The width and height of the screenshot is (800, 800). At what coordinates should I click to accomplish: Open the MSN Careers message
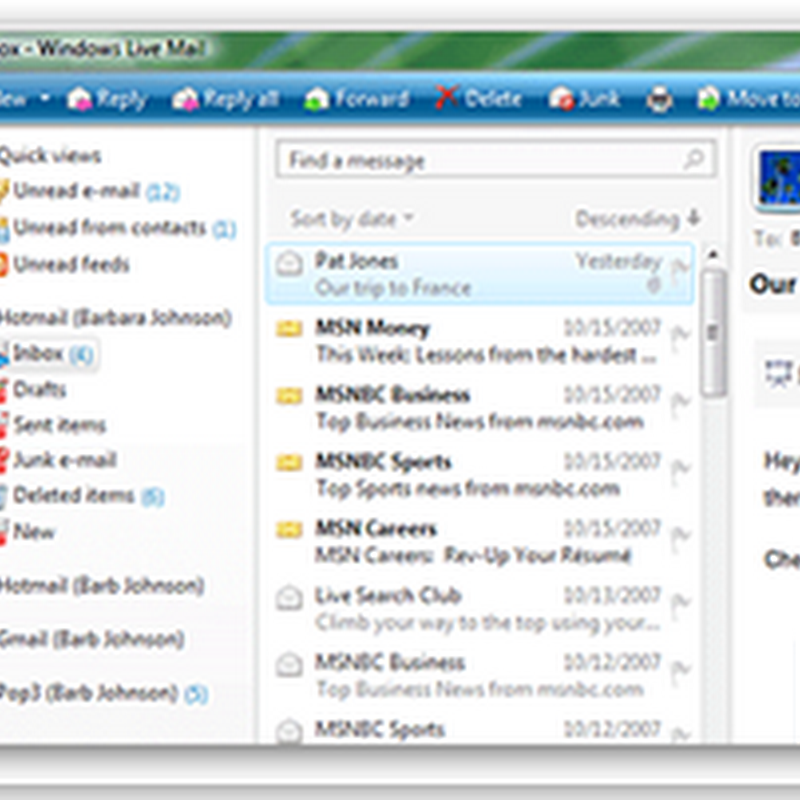[x=480, y=542]
